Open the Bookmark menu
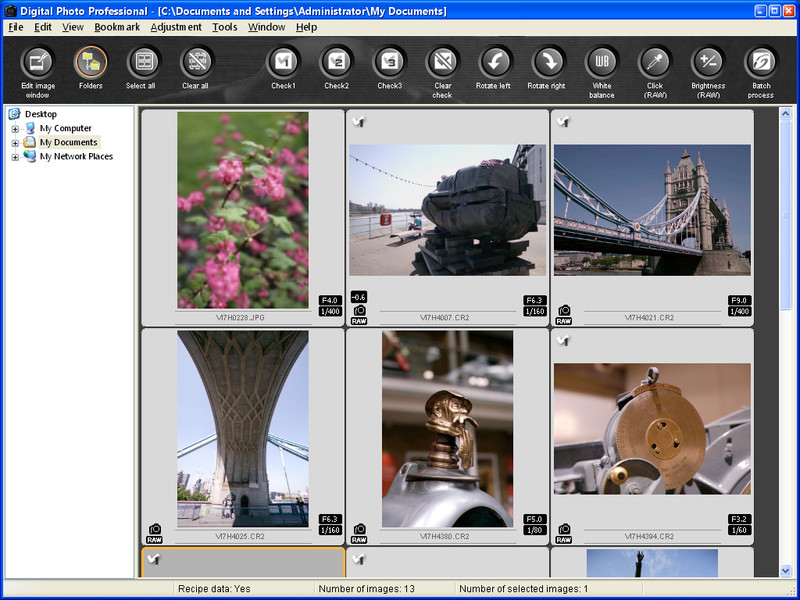The width and height of the screenshot is (800, 600). coord(117,27)
